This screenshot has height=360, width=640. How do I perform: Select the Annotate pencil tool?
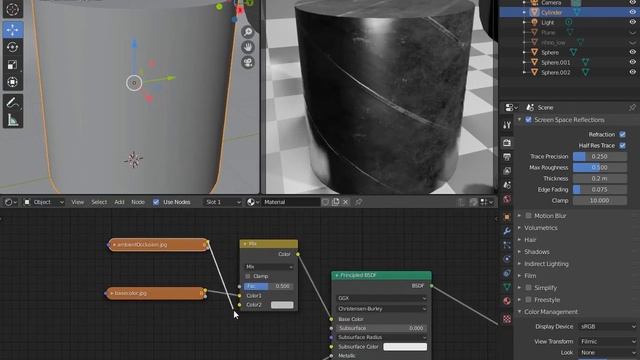tap(13, 102)
